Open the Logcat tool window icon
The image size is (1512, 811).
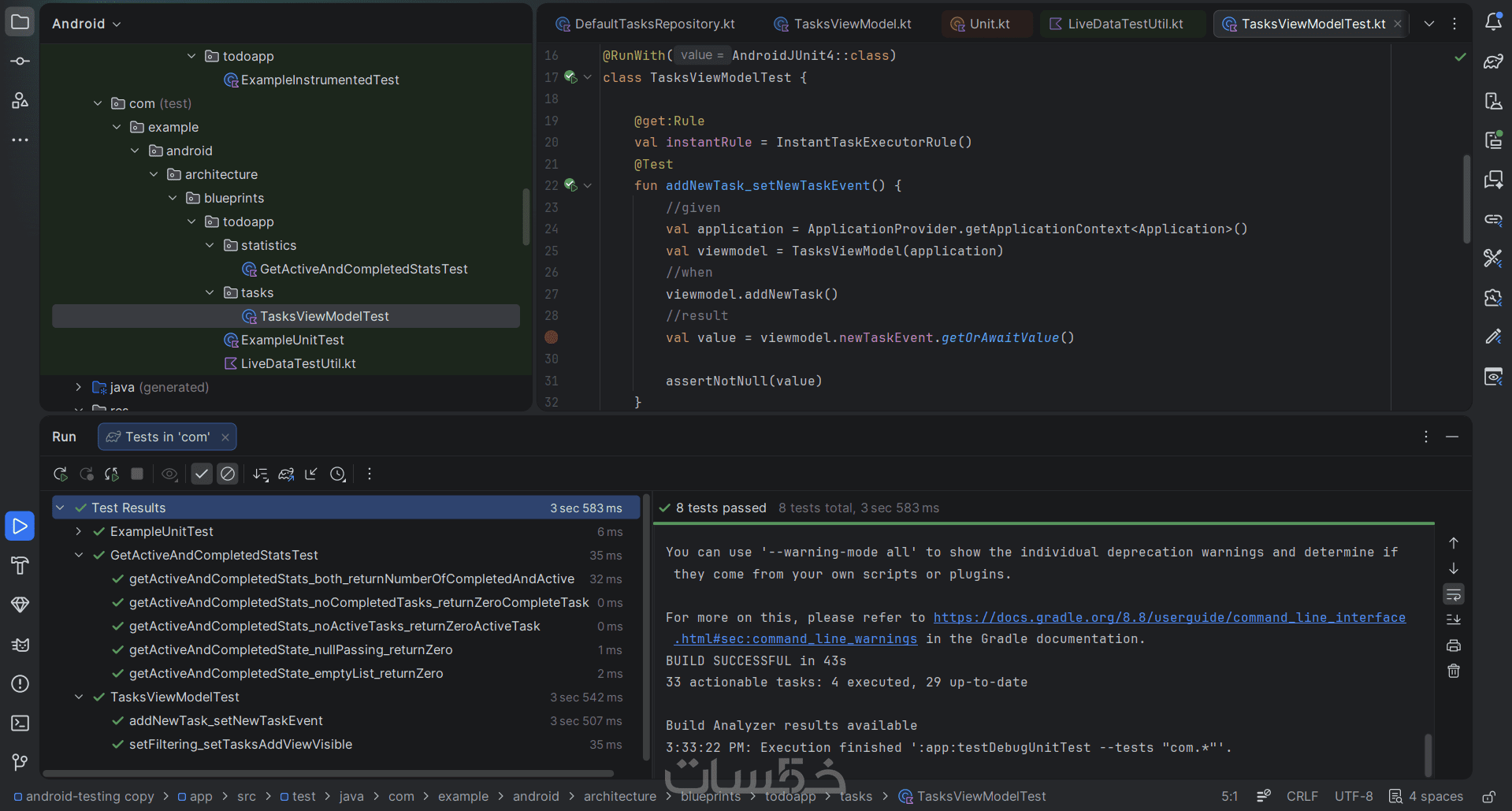[20, 644]
